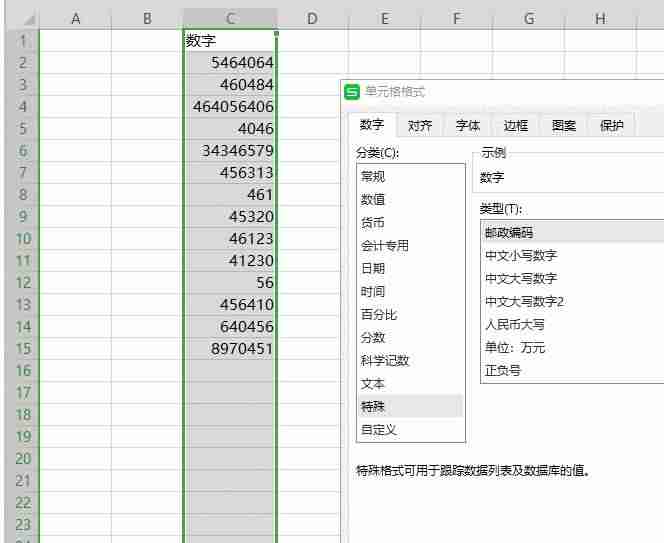664x543 pixels.
Task: Click cell with value 456410
Action: [230, 305]
